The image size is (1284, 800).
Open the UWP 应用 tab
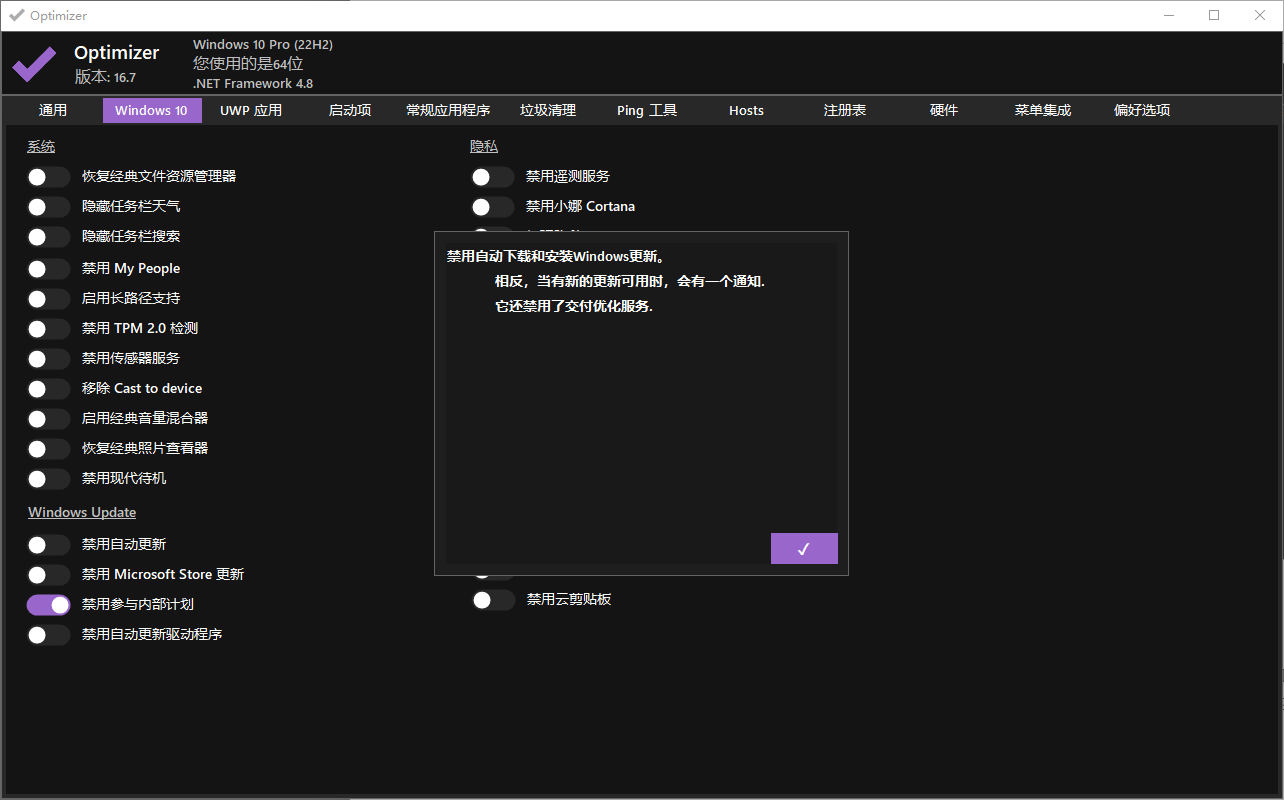(x=251, y=110)
